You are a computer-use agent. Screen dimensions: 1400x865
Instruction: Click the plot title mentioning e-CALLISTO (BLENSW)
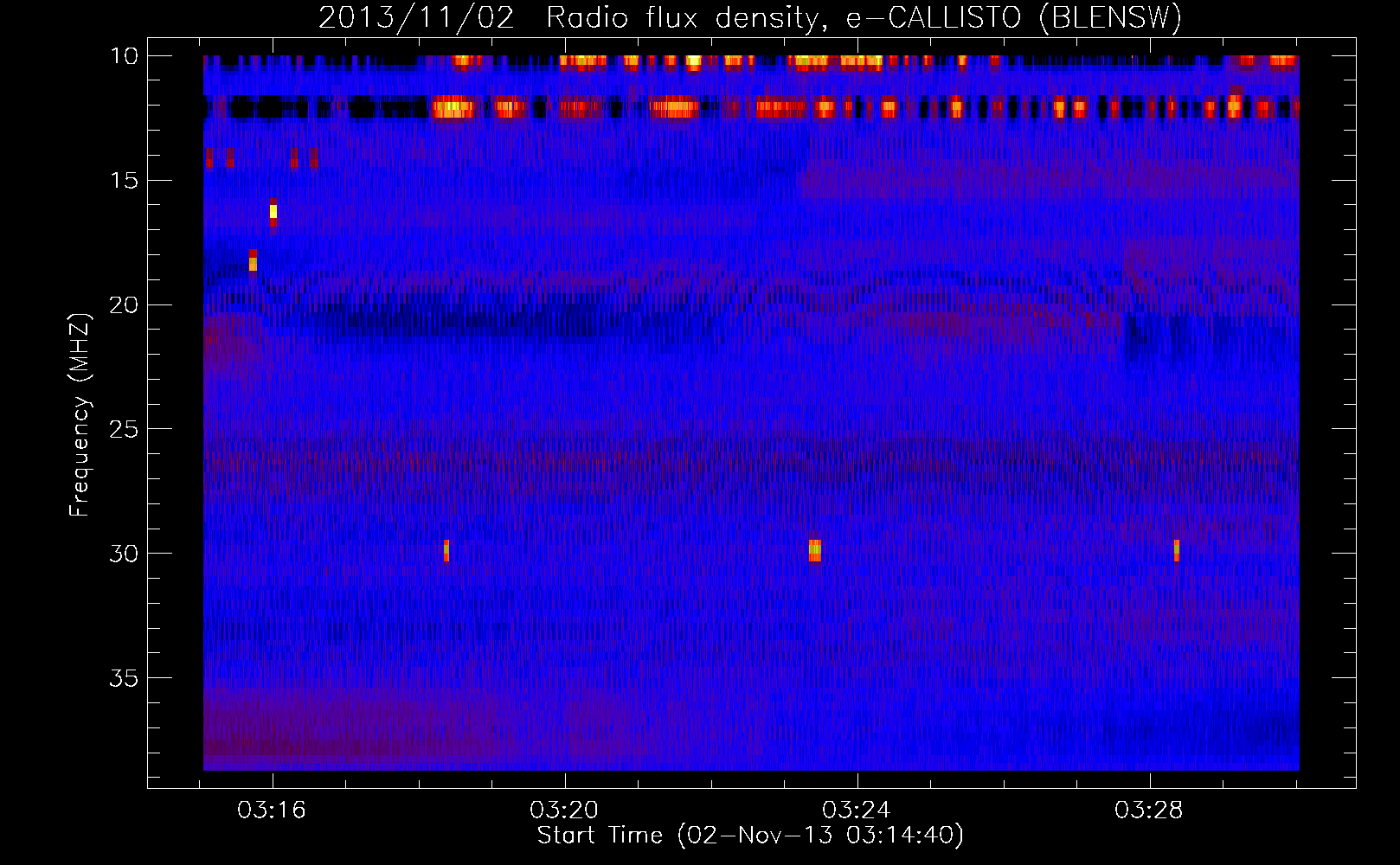pos(750,17)
